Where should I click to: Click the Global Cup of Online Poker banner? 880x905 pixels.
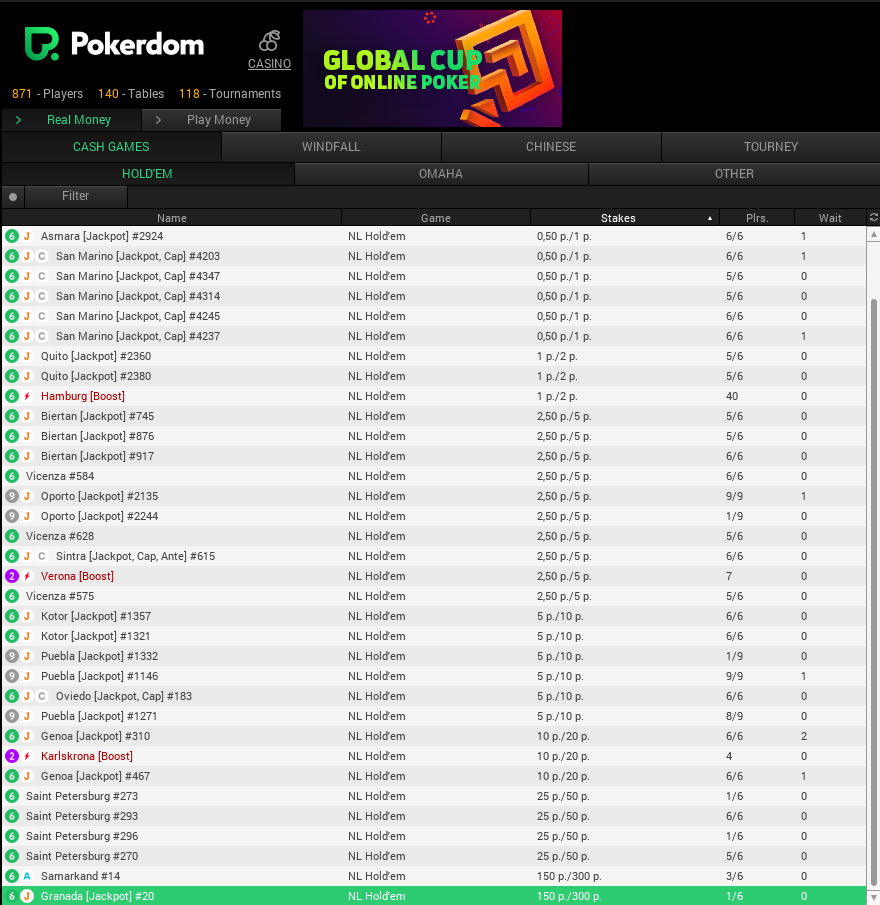click(431, 68)
